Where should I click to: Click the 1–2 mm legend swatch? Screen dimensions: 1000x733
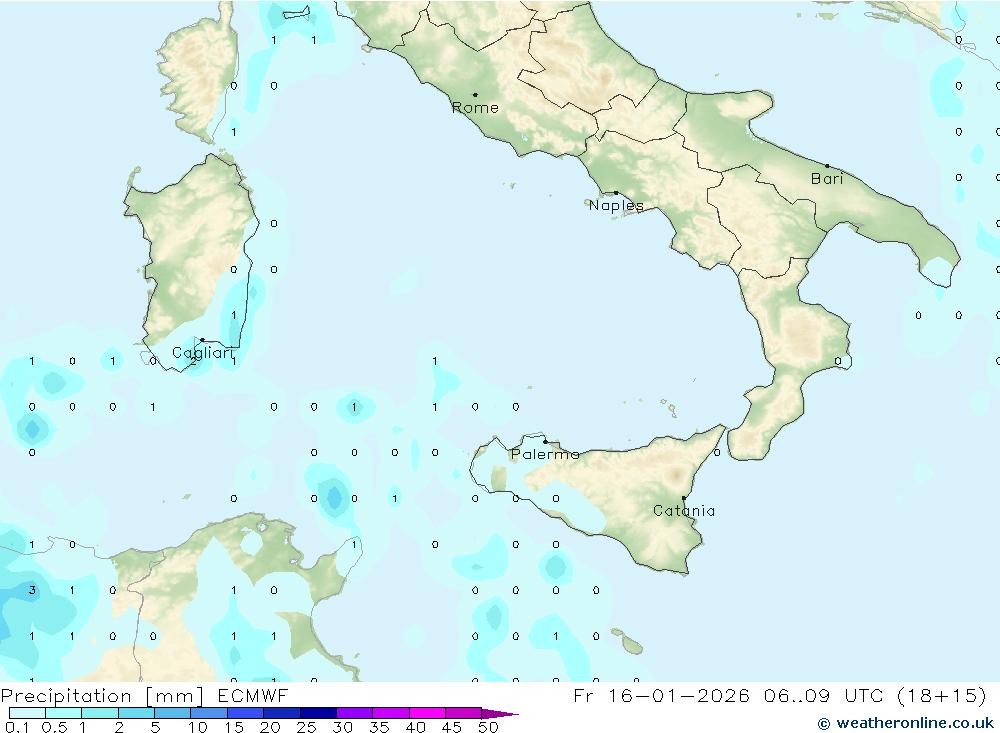tap(100, 713)
